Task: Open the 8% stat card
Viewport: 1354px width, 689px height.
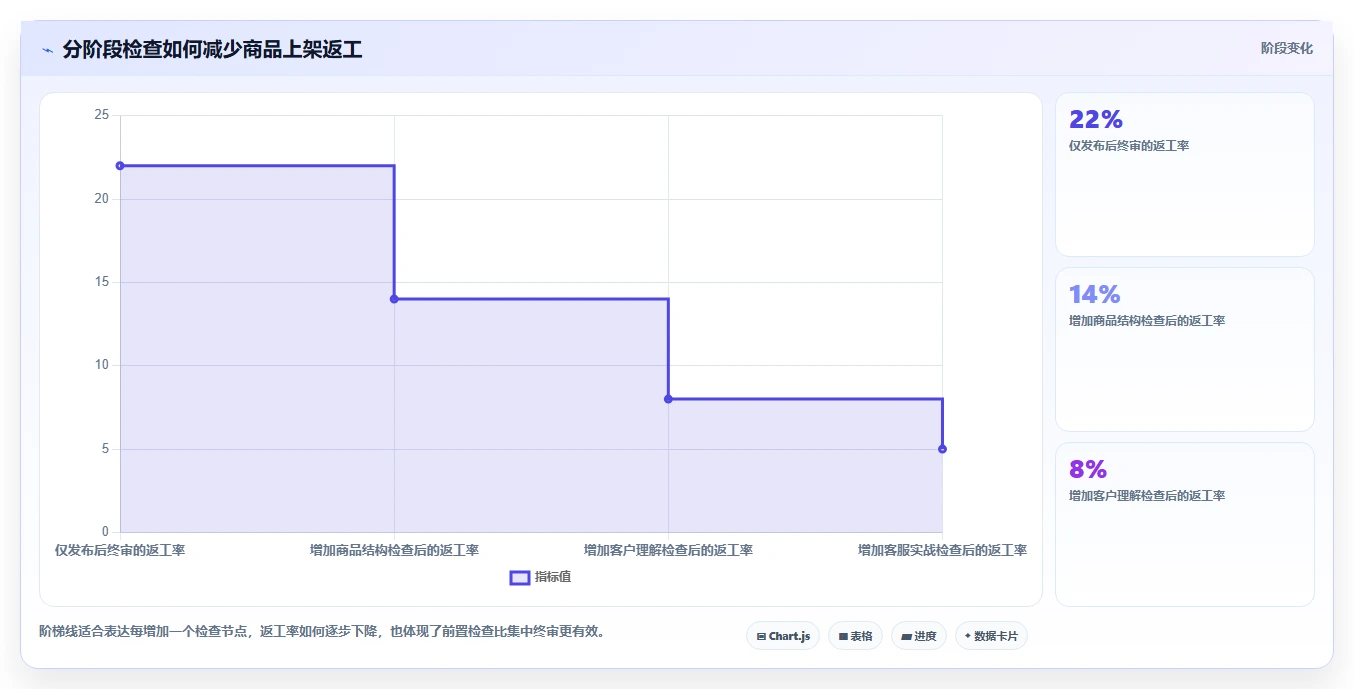Action: click(x=1184, y=524)
